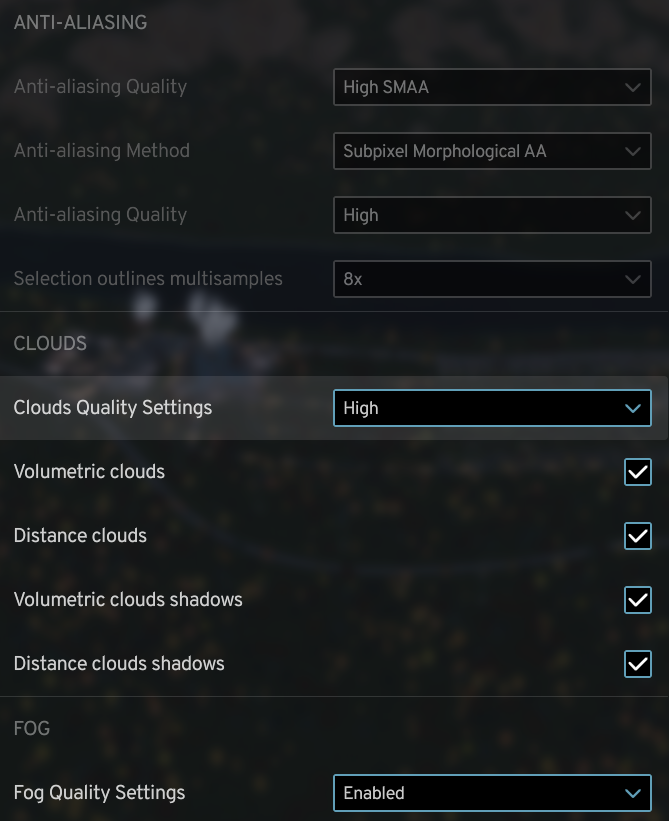This screenshot has height=821, width=669.
Task: Disable the Distance clouds option
Action: (637, 536)
